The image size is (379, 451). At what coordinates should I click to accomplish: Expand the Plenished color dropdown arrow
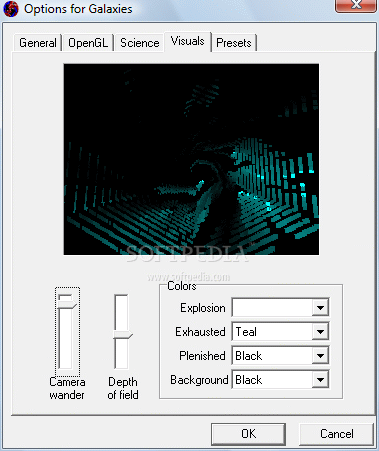coord(320,356)
